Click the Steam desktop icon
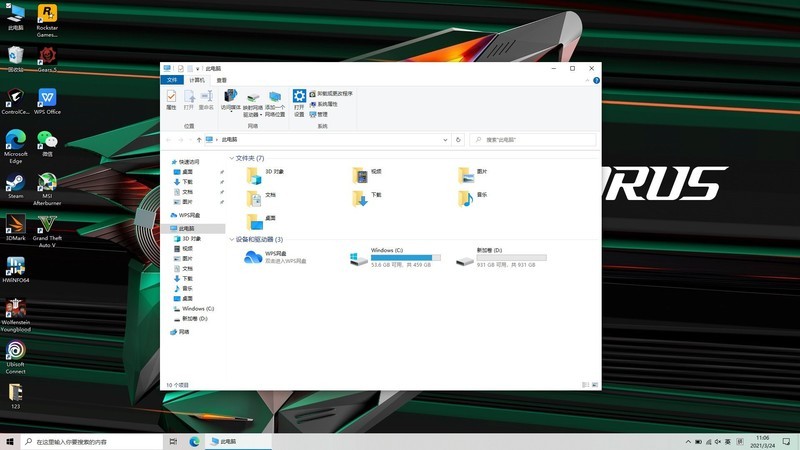This screenshot has width=800, height=450. click(x=15, y=186)
